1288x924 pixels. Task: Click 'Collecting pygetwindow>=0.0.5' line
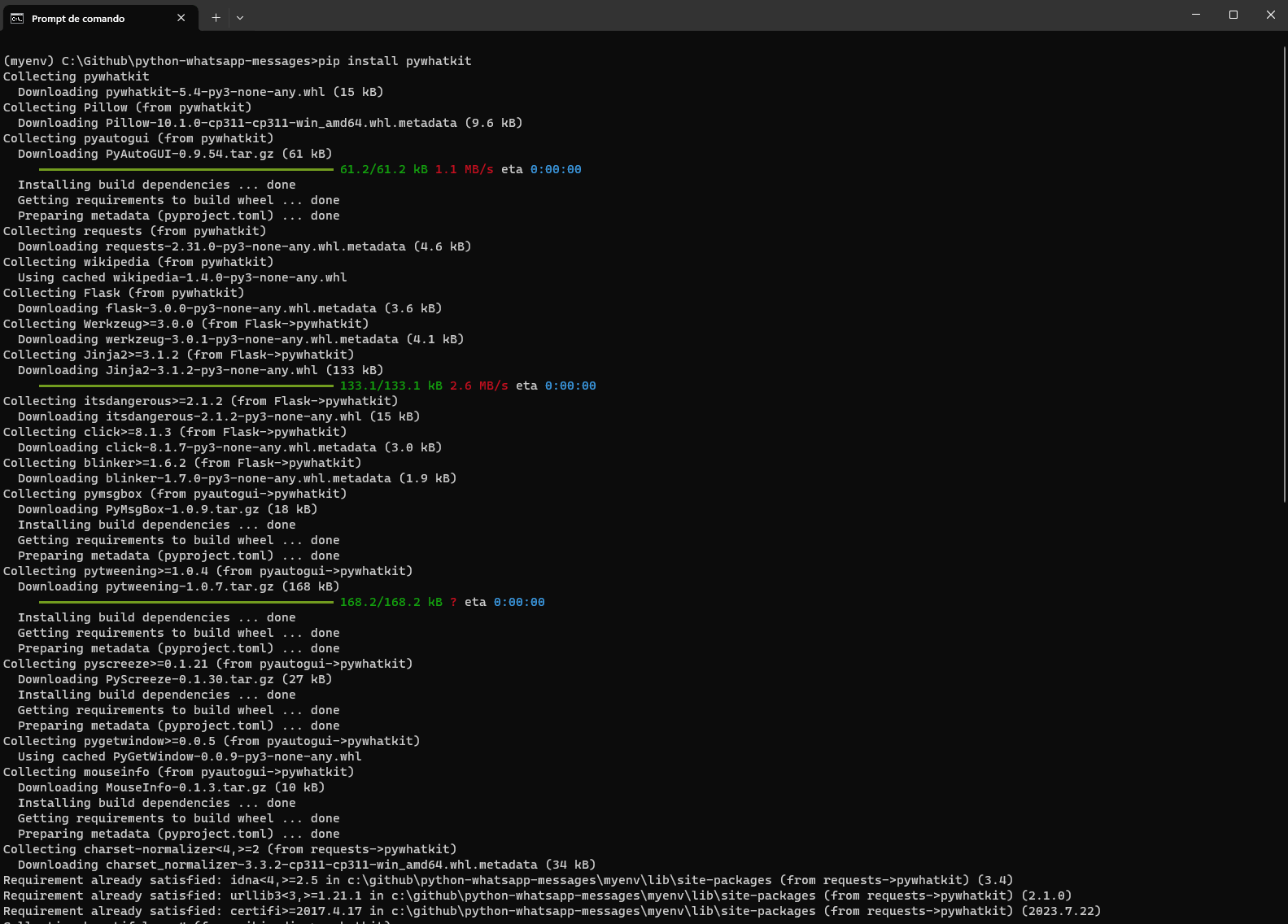click(x=212, y=741)
